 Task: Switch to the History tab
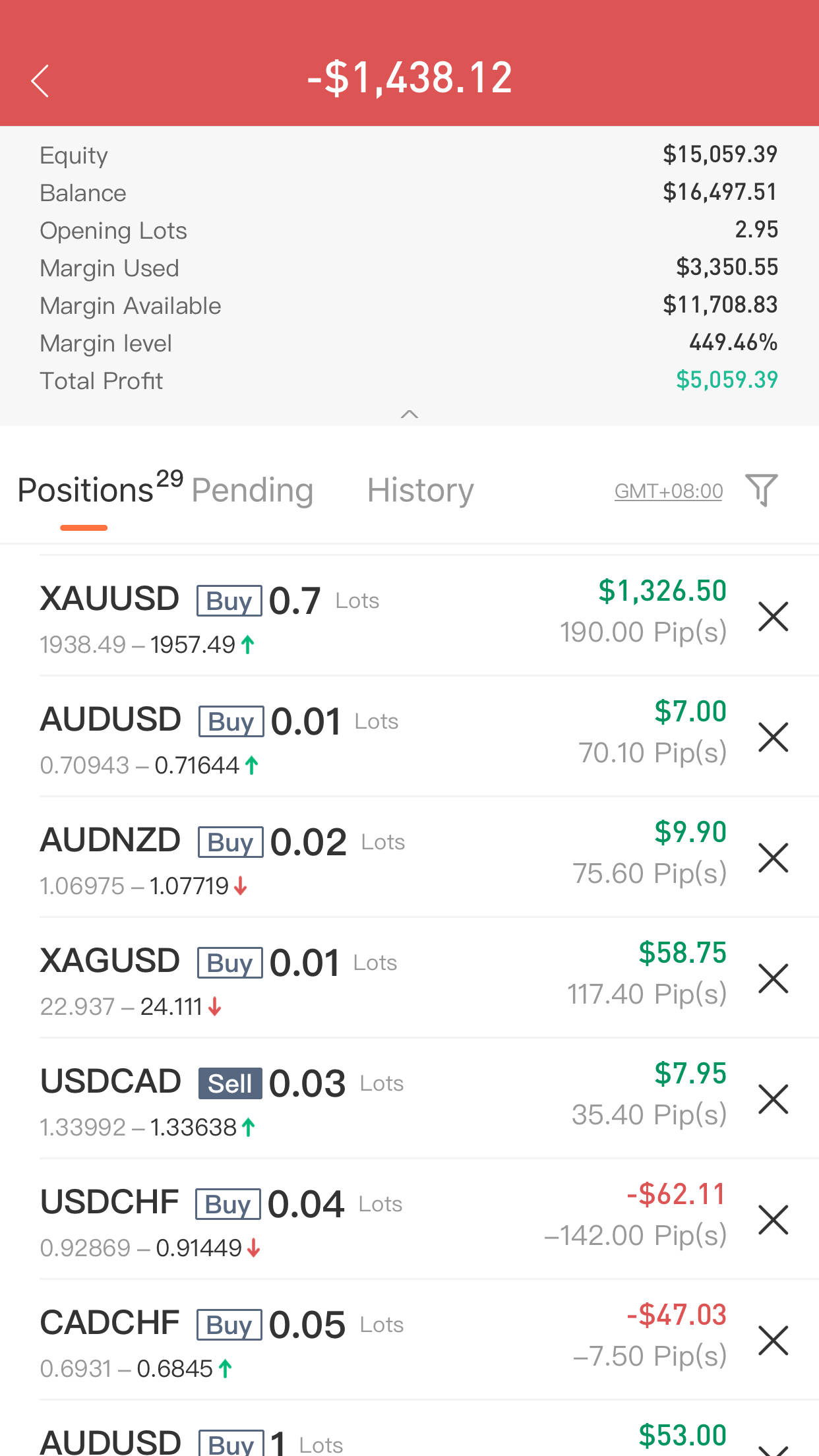click(420, 491)
